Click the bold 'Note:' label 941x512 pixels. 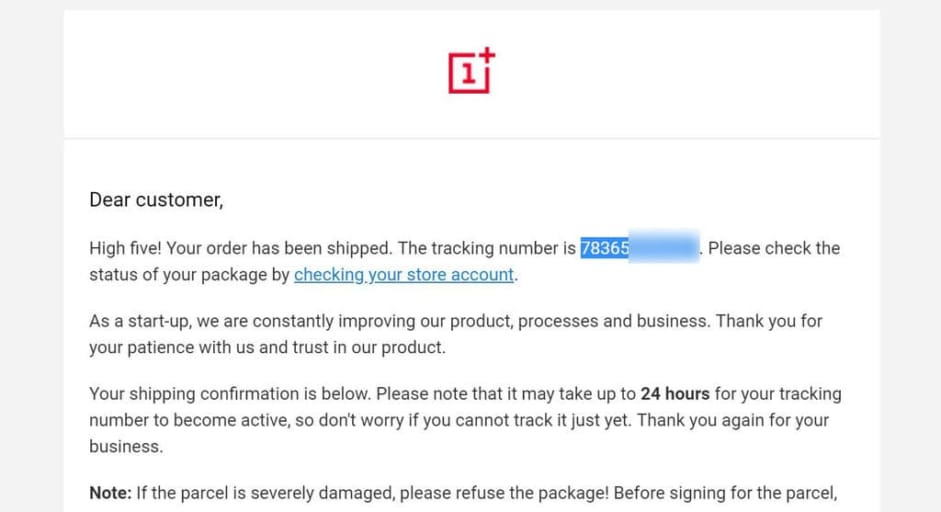point(110,493)
